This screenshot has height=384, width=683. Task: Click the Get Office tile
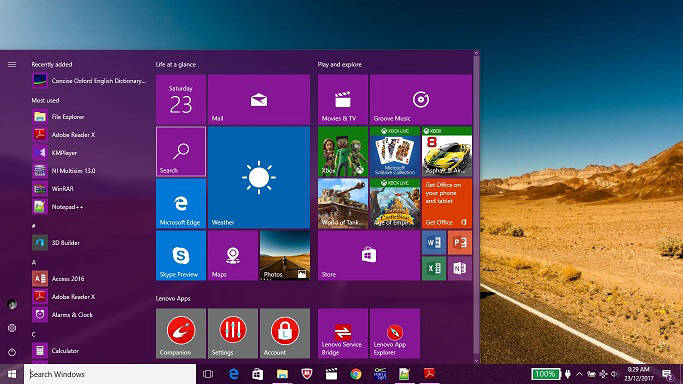tap(447, 203)
